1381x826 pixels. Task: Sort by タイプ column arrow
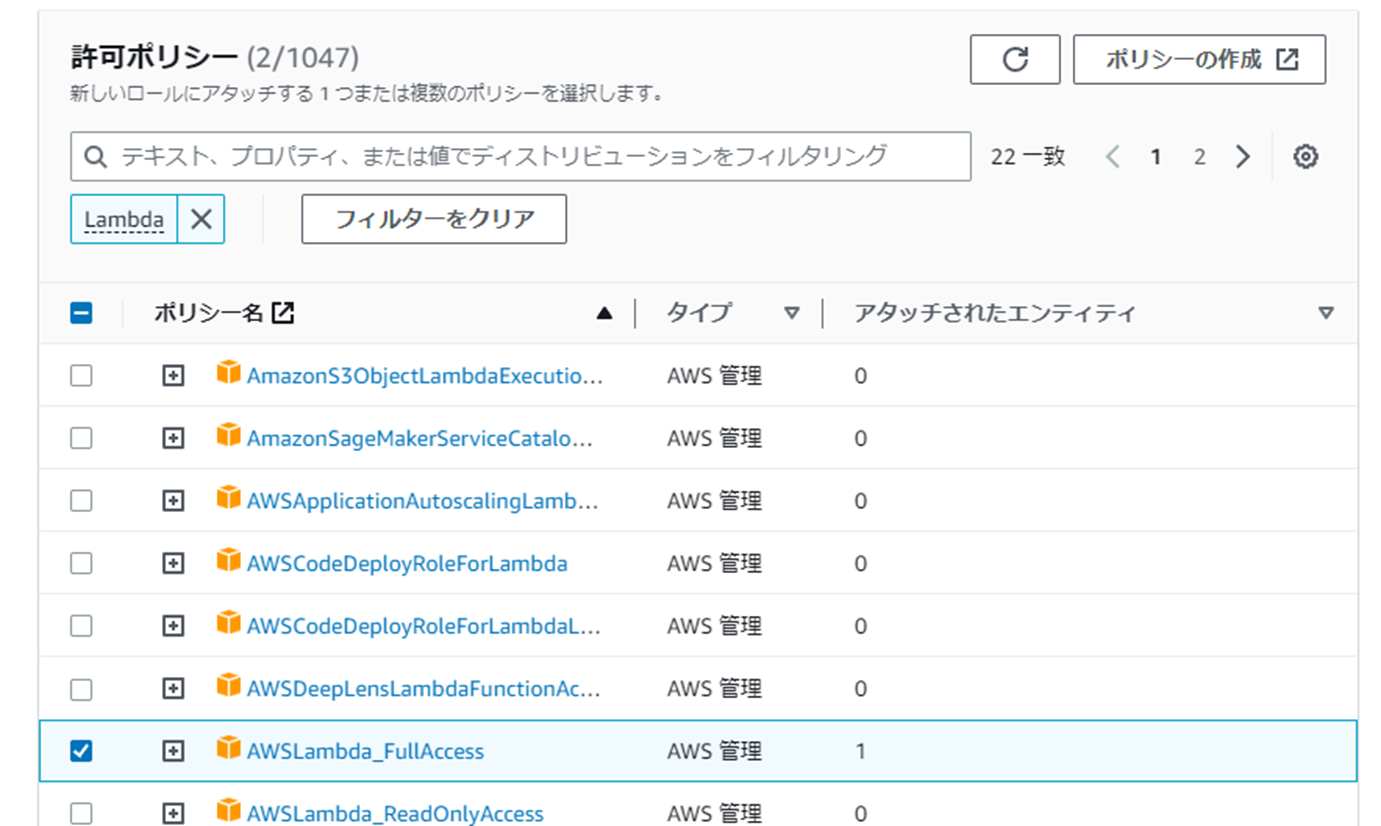[792, 313]
